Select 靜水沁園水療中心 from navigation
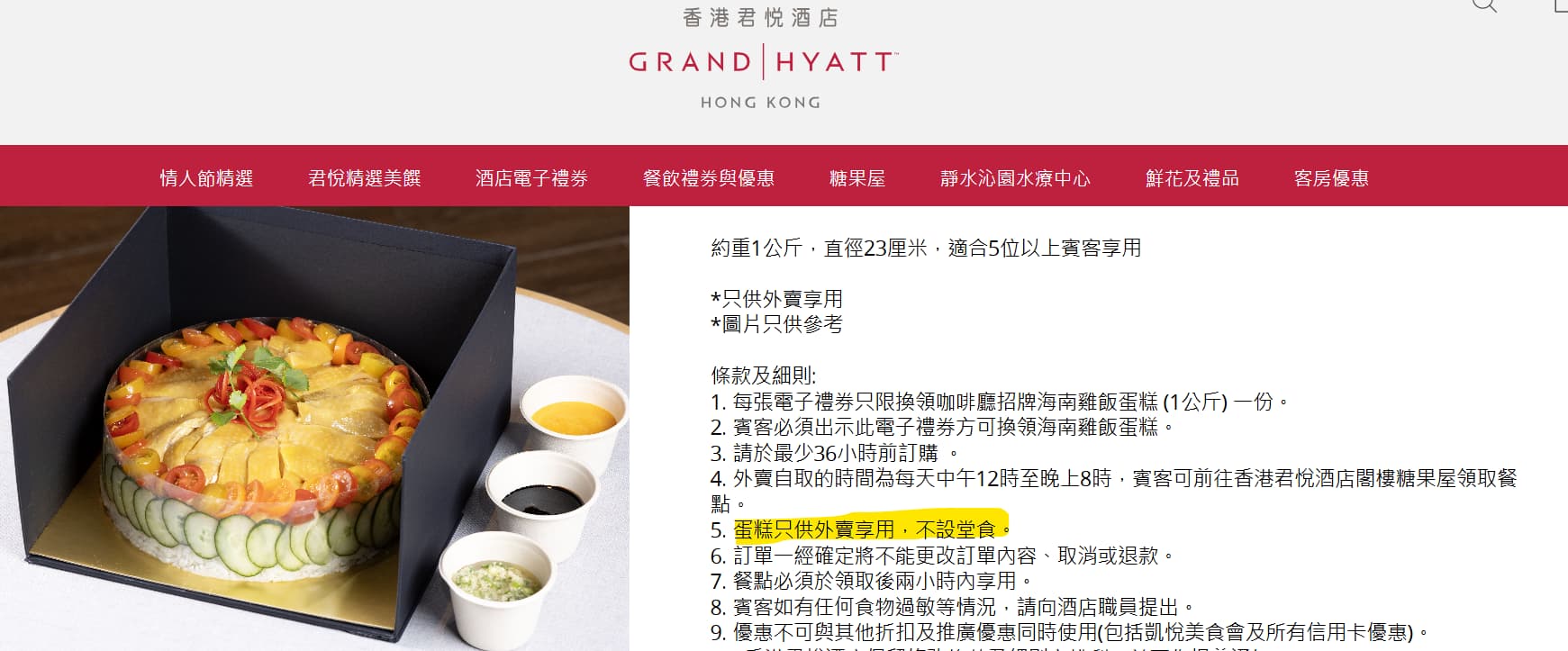The image size is (1568, 651). tap(1015, 178)
